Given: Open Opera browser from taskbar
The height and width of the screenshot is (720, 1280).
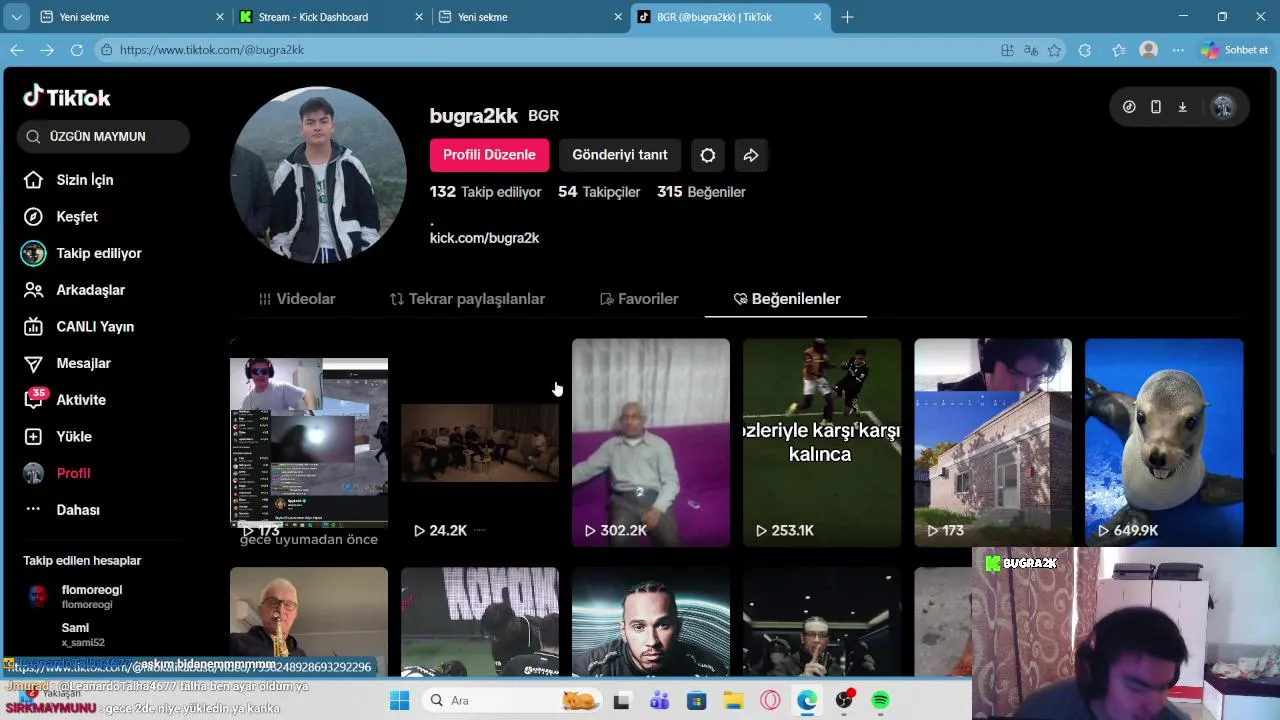Looking at the screenshot, I should pos(770,700).
